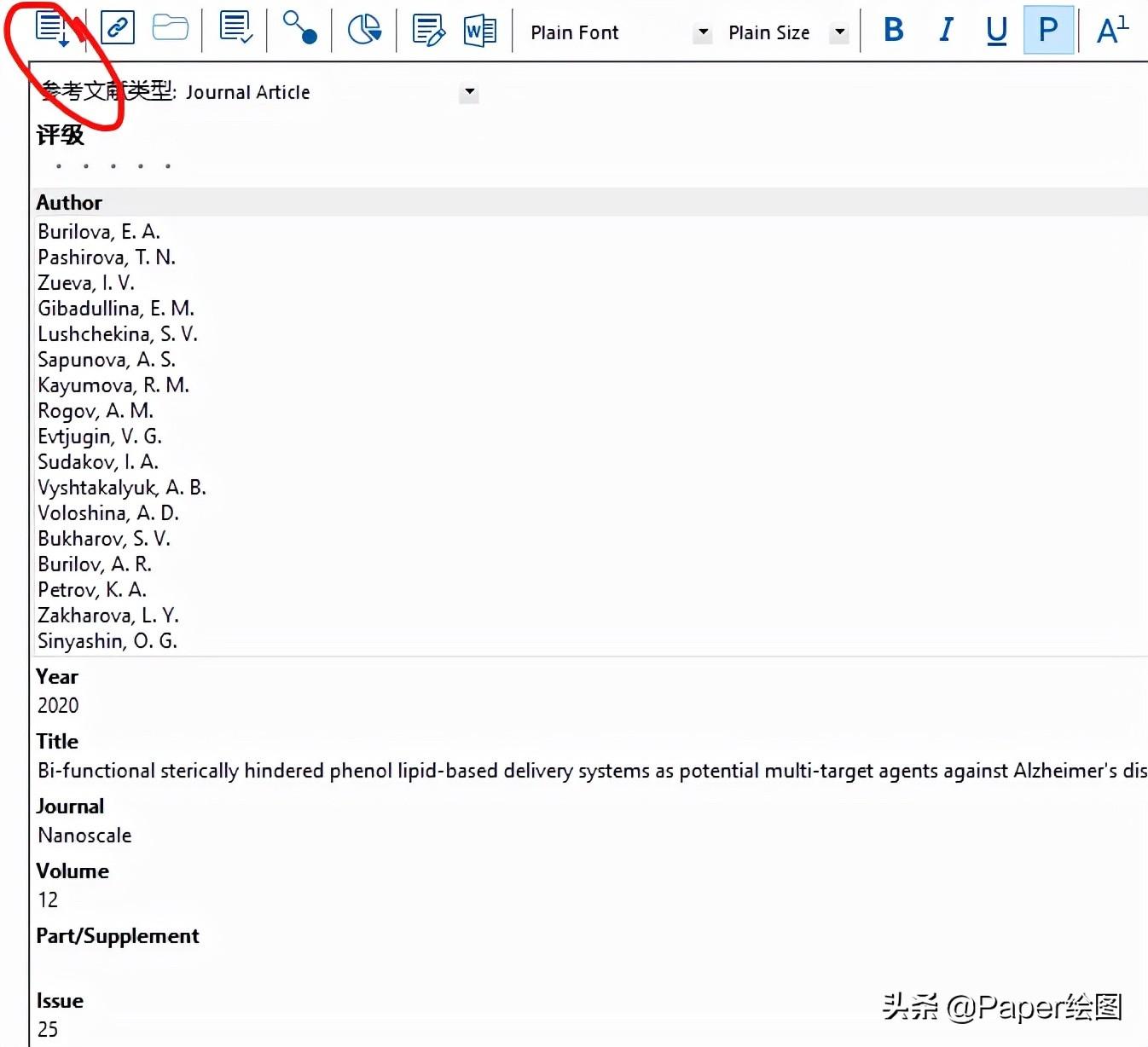Click author Sudakov, I. A.
The width and height of the screenshot is (1148, 1047).
point(98,462)
